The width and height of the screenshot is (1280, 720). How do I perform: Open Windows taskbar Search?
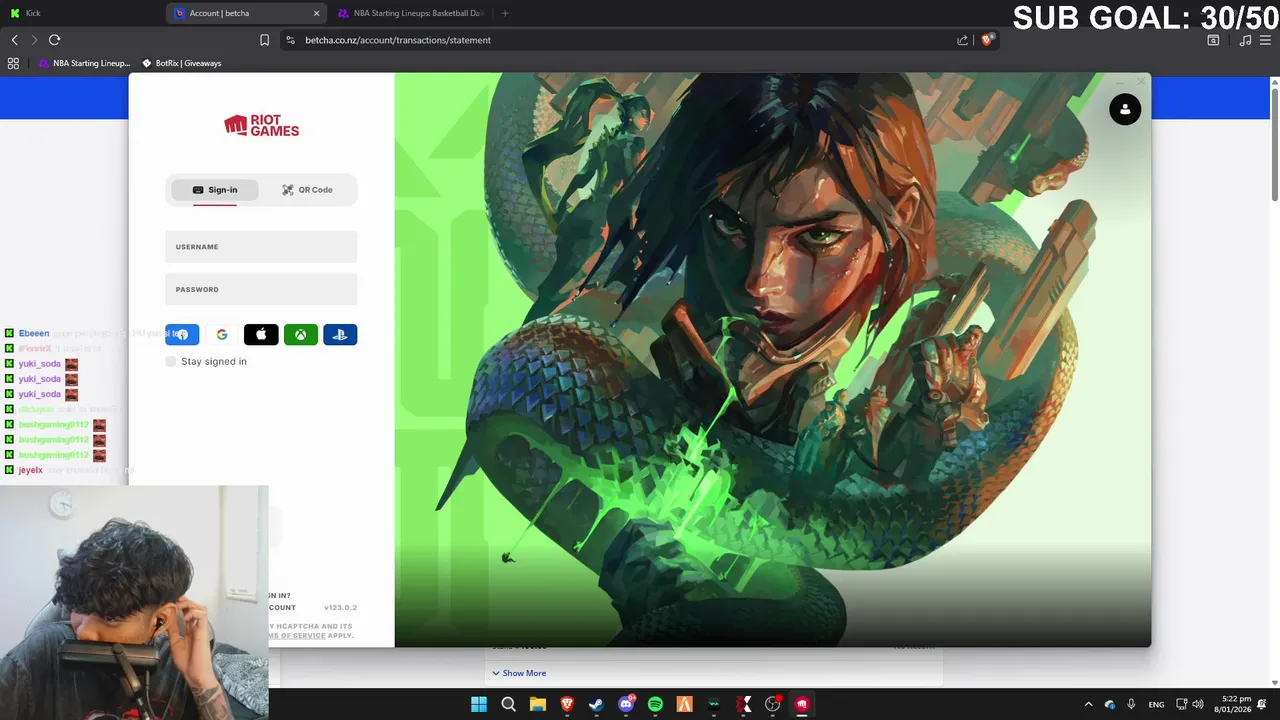click(508, 704)
